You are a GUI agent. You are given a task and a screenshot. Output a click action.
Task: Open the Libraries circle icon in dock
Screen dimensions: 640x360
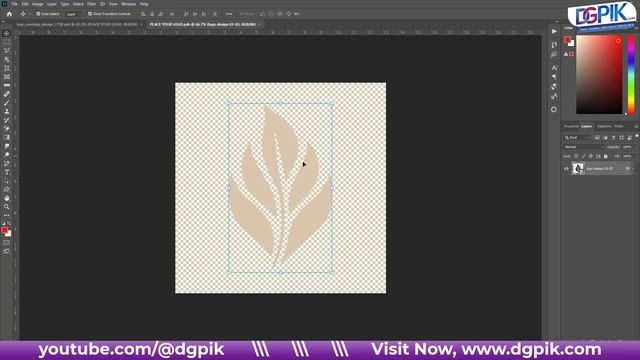(x=554, y=109)
